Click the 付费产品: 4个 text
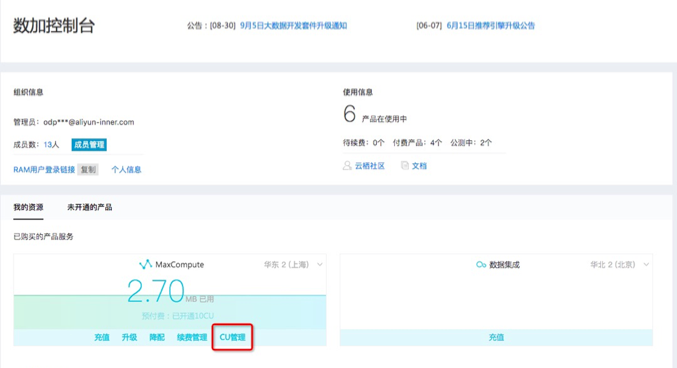This screenshot has height=368, width=677. [417, 143]
